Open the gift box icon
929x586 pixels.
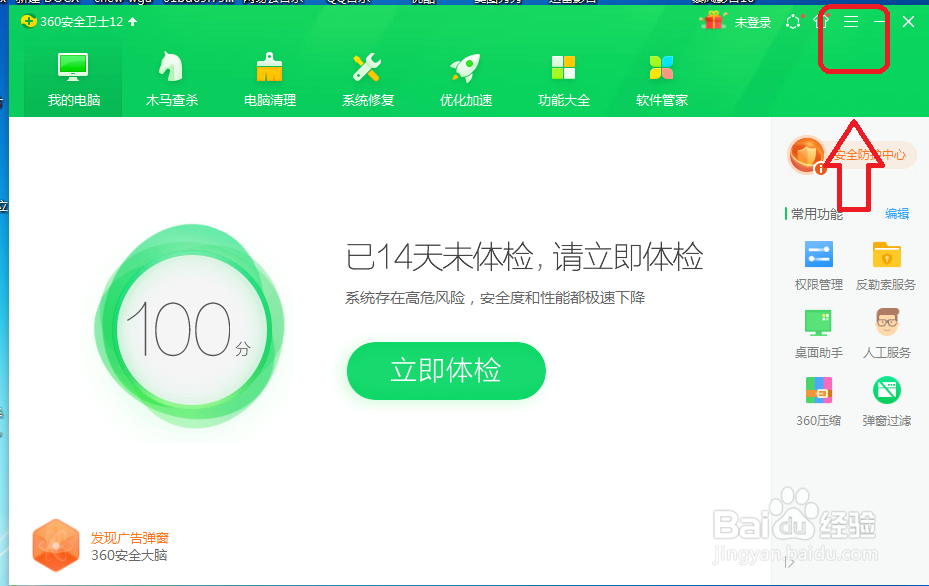[x=713, y=21]
